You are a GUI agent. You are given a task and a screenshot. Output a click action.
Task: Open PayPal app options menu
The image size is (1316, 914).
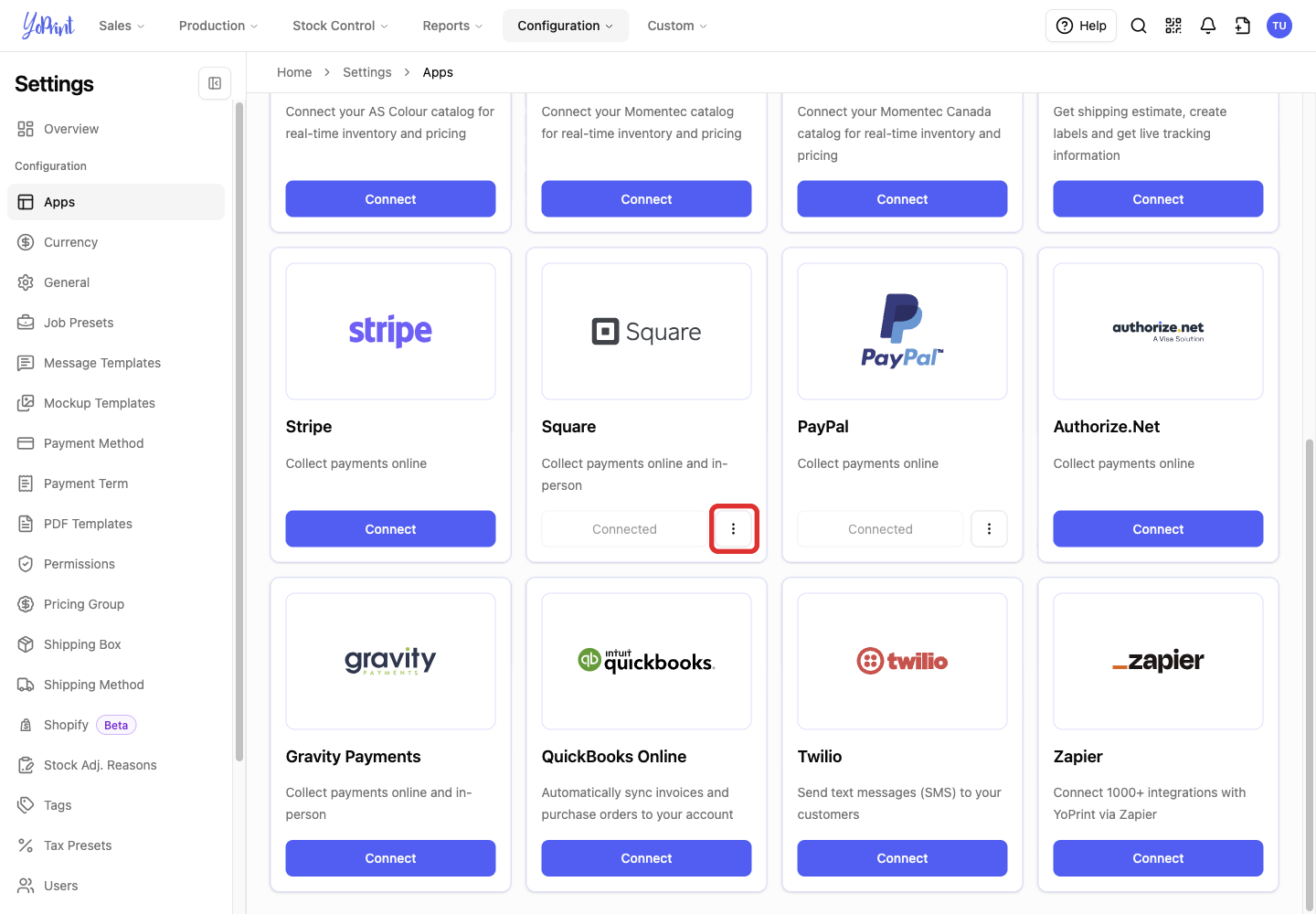pos(989,528)
